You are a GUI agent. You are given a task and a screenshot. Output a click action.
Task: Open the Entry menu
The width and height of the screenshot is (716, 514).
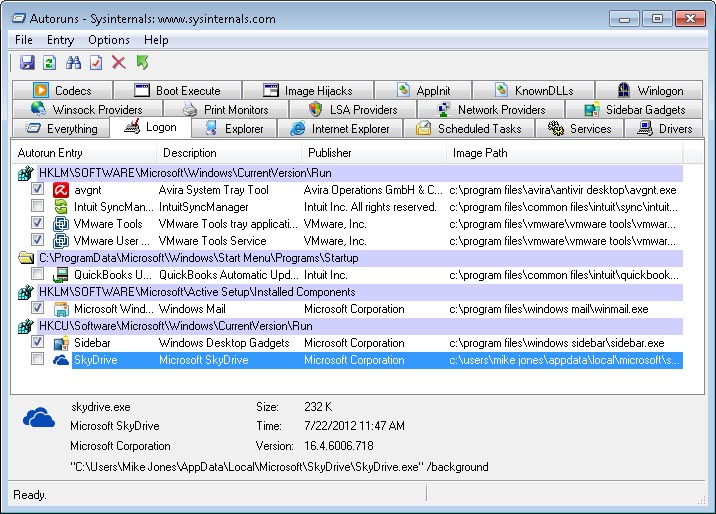[x=60, y=40]
